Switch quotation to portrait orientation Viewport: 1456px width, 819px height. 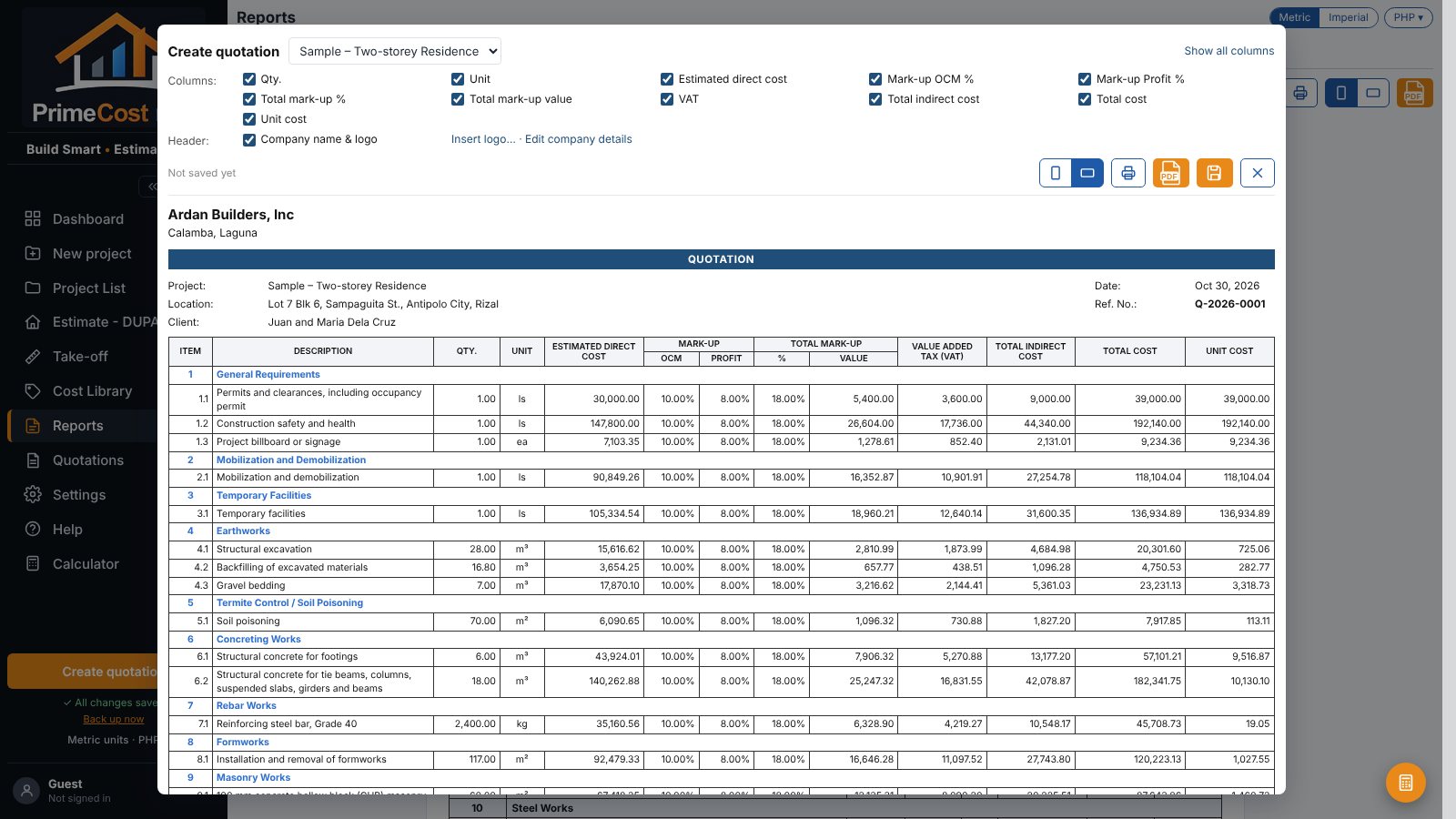tap(1056, 173)
